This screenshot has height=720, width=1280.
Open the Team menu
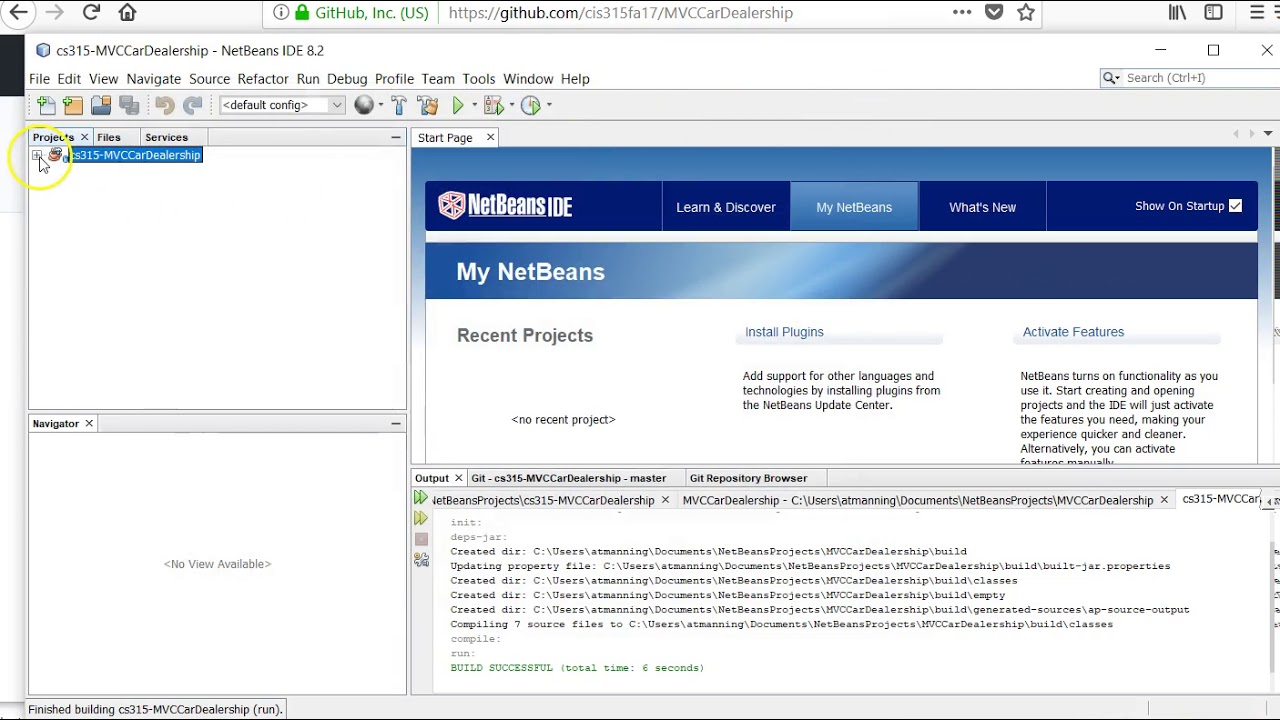click(438, 79)
